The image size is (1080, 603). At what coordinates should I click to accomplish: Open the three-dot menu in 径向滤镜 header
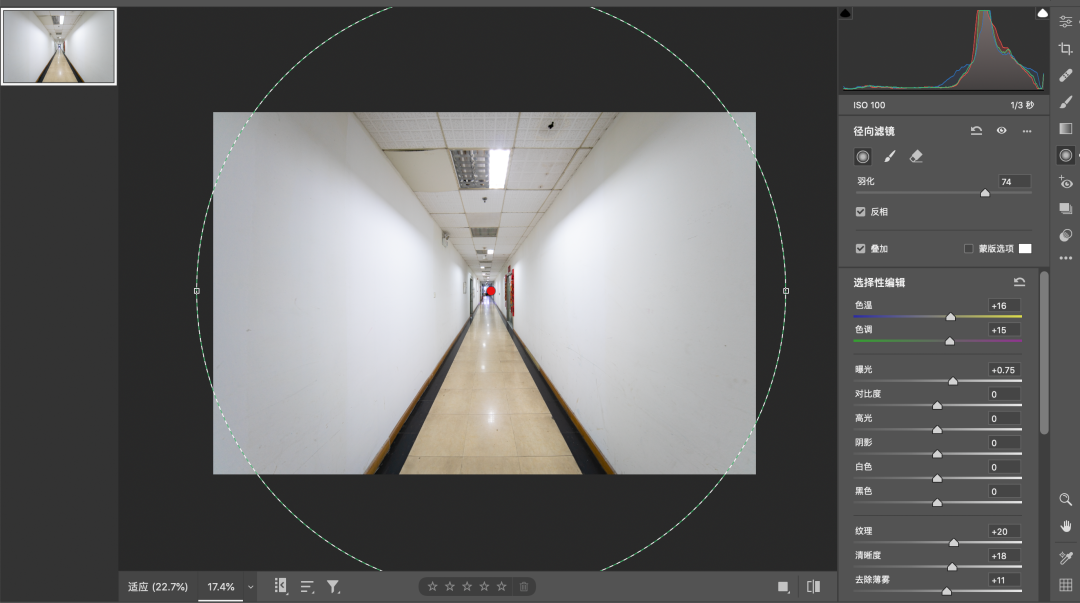[1026, 131]
